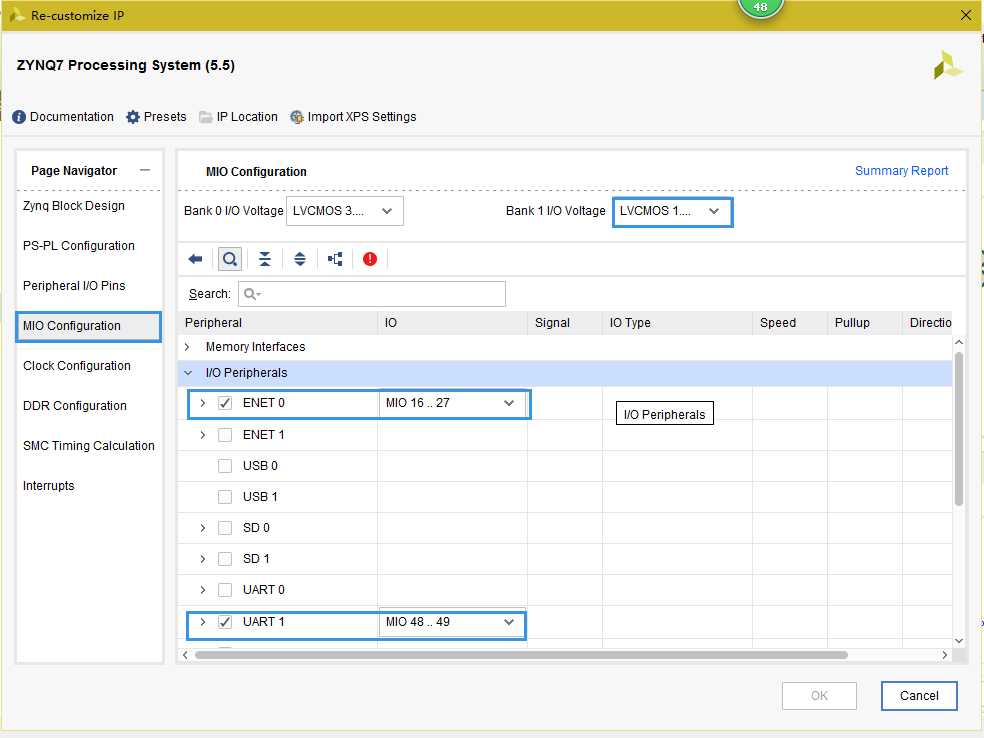Click the Documentation link text

[x=72, y=117]
